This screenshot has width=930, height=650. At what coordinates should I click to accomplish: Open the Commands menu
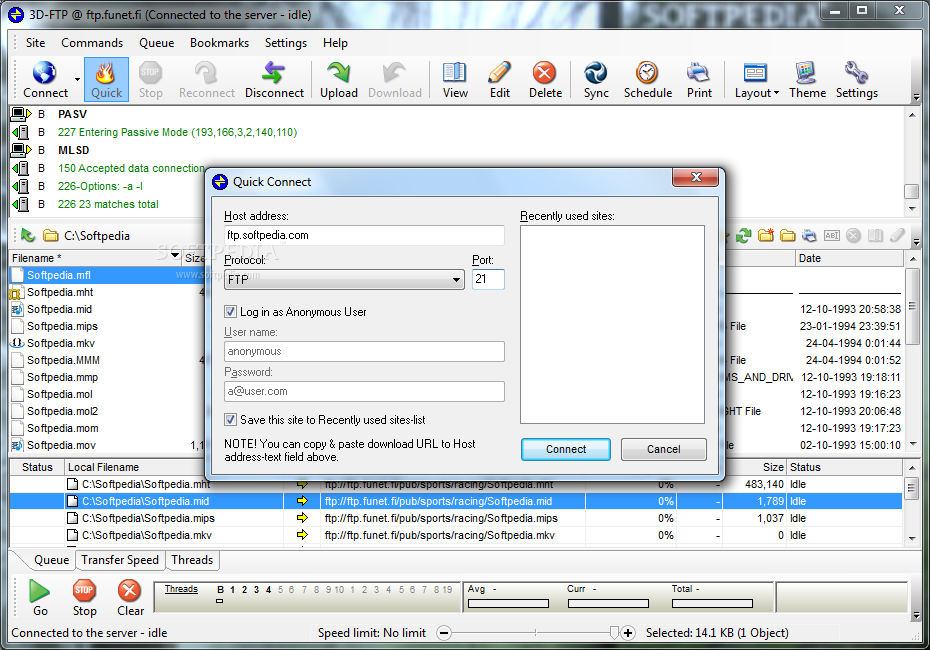92,43
